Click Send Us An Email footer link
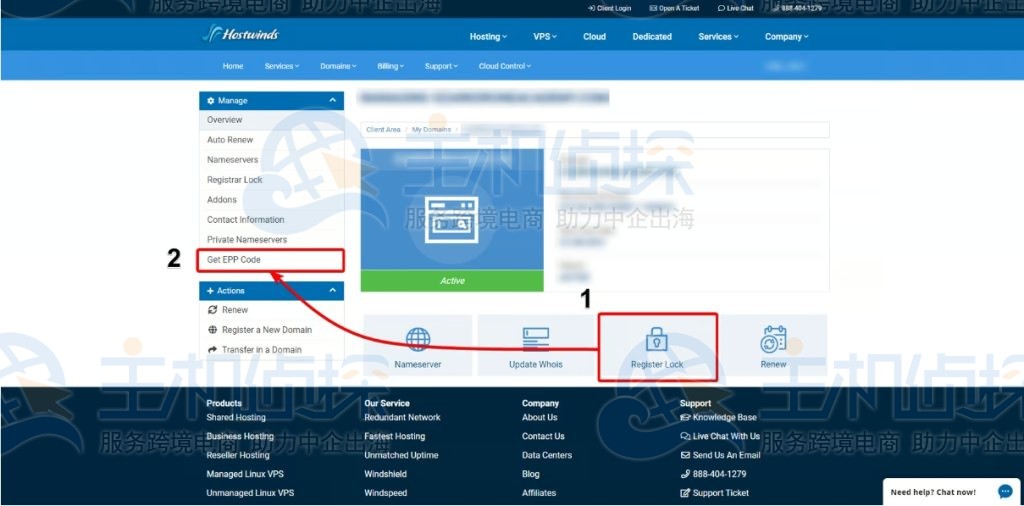Screen dimensions: 1024x506 [720, 455]
